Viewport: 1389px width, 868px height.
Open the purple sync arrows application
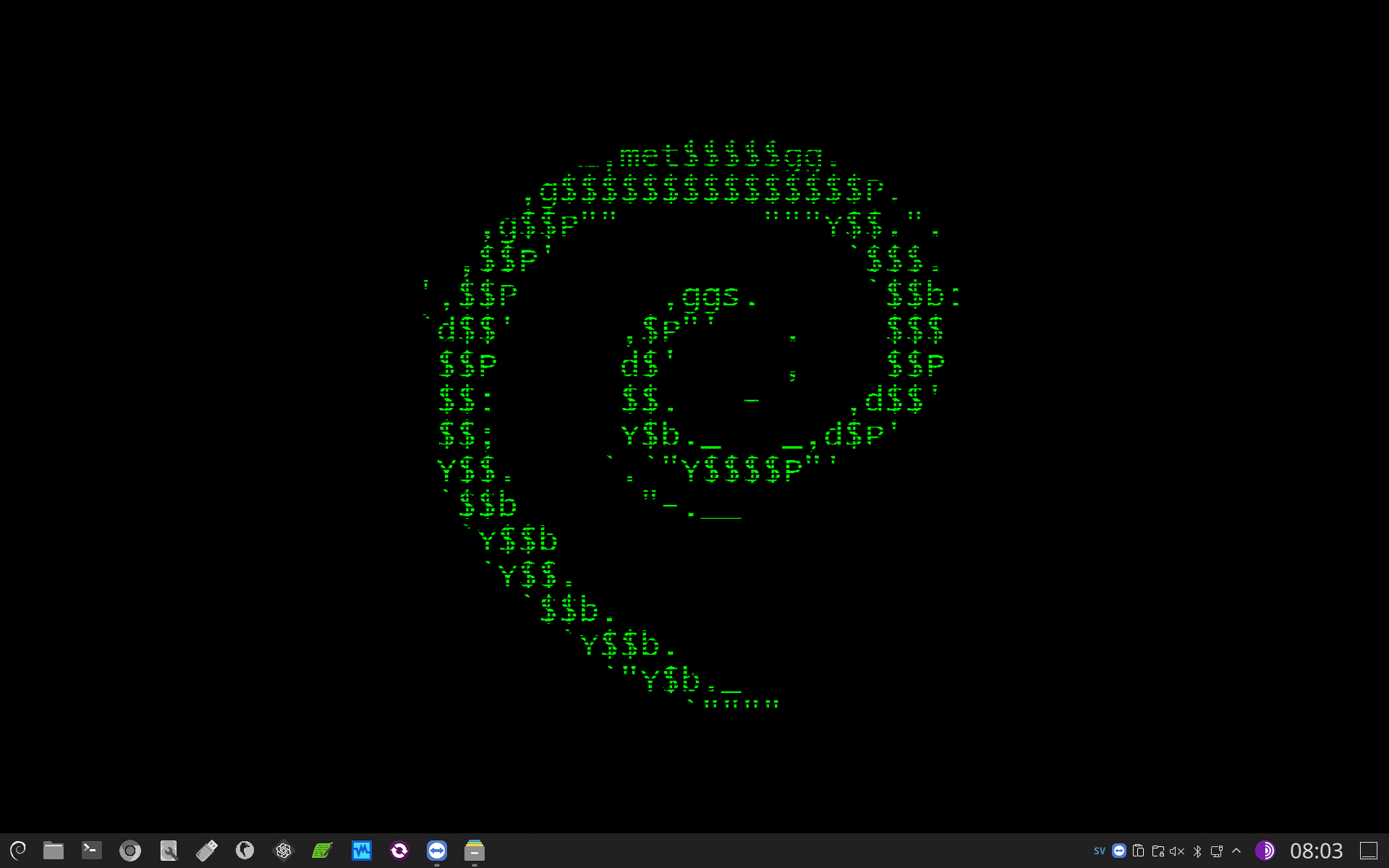coord(399,850)
